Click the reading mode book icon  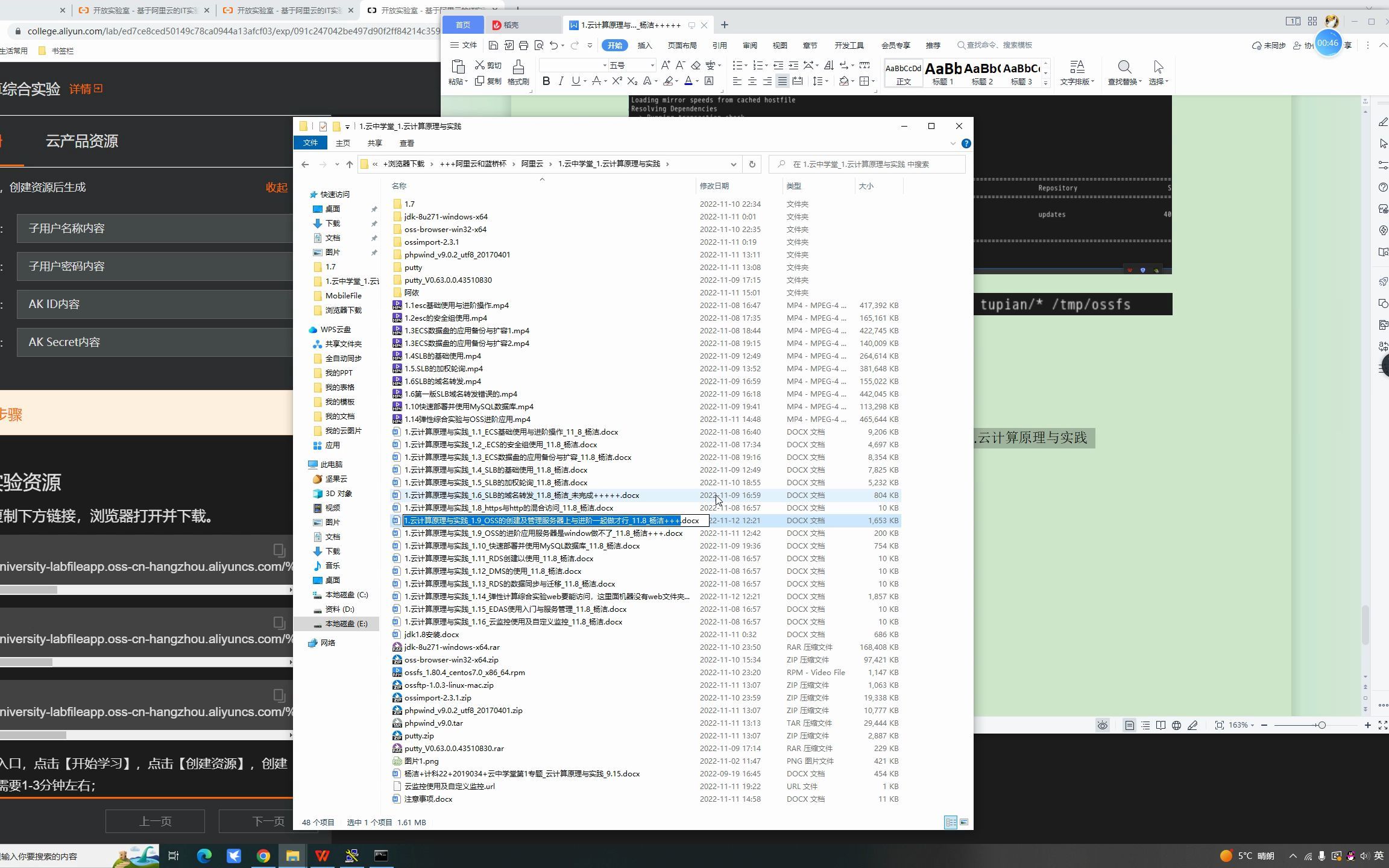[1161, 725]
